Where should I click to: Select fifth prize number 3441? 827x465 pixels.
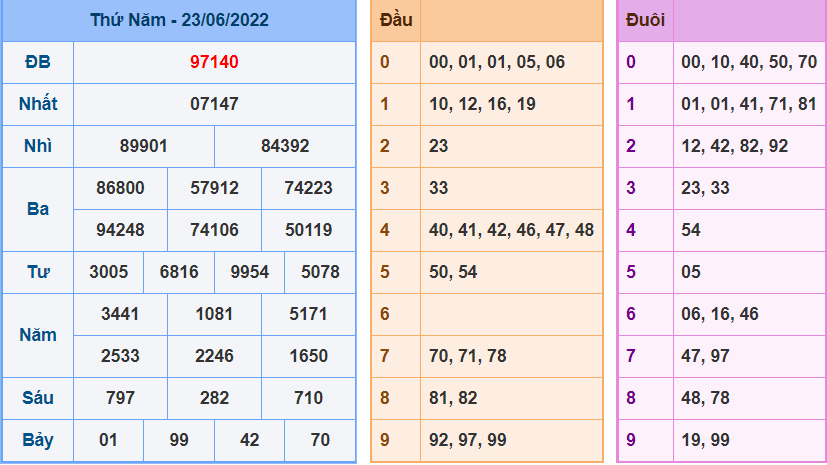click(x=120, y=314)
